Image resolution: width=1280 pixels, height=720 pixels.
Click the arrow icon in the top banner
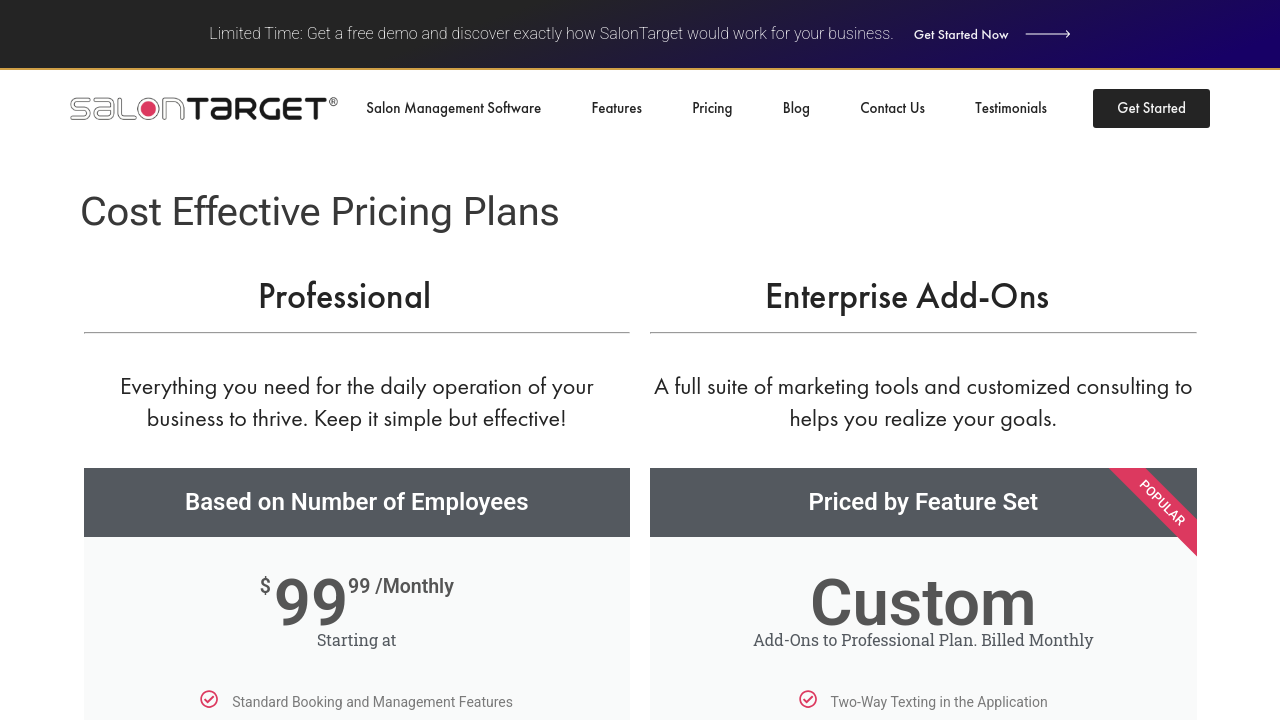coord(1047,34)
